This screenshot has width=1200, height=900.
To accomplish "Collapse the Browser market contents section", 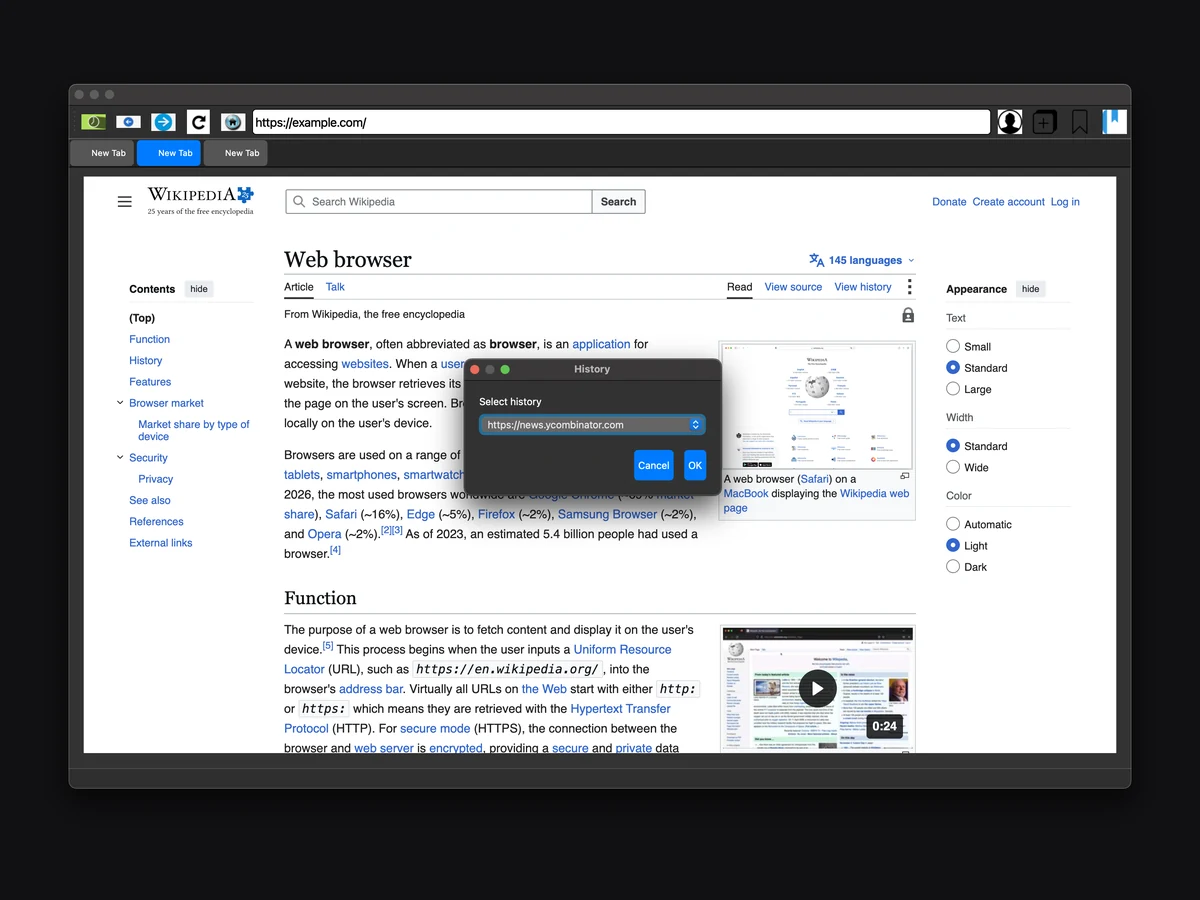I will click(120, 403).
